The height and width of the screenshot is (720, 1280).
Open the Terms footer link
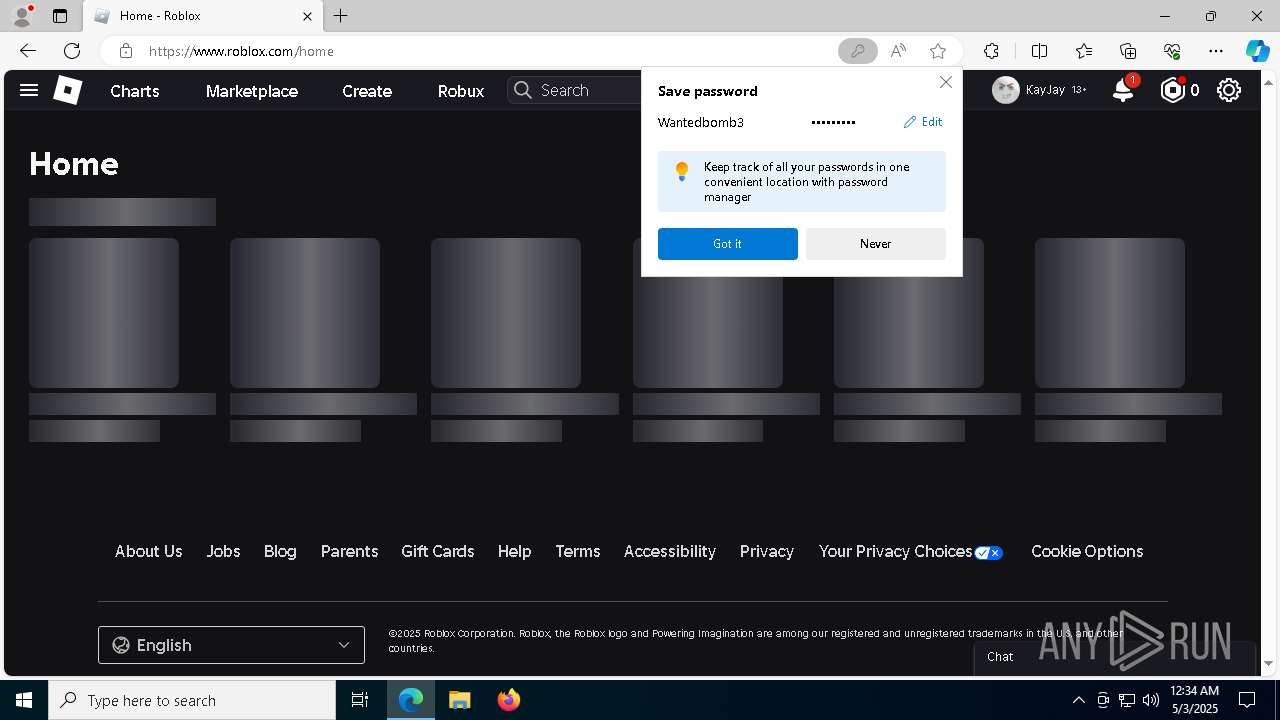[578, 551]
